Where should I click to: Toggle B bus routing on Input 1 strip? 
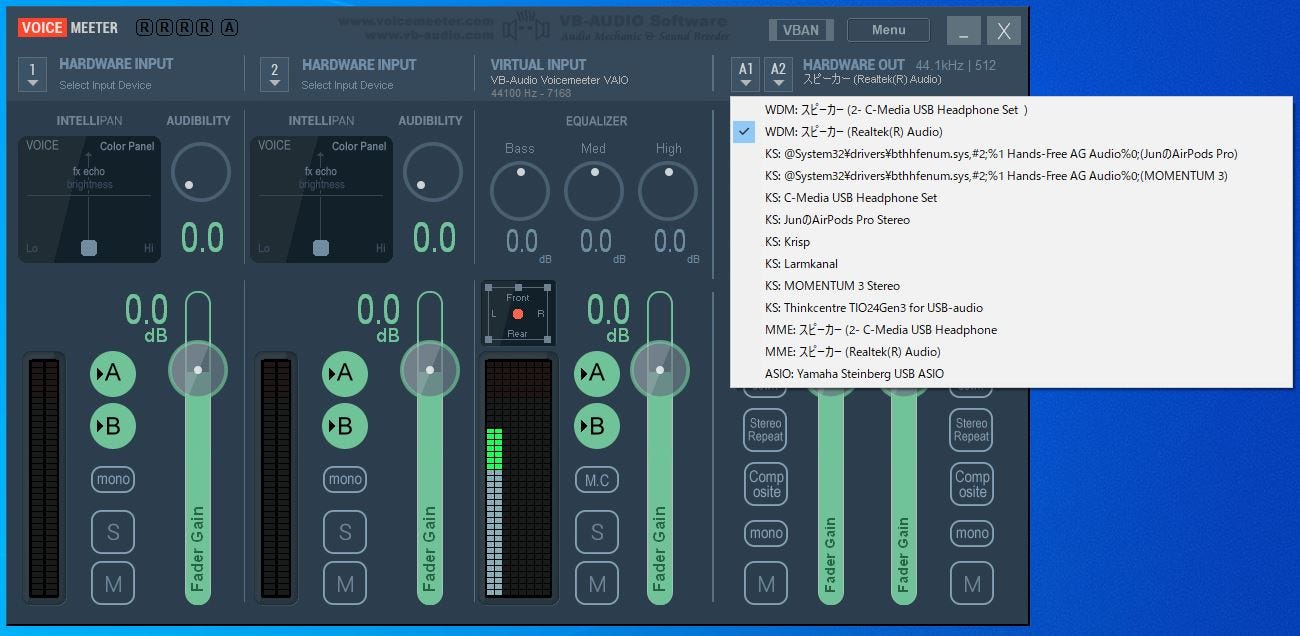[113, 426]
